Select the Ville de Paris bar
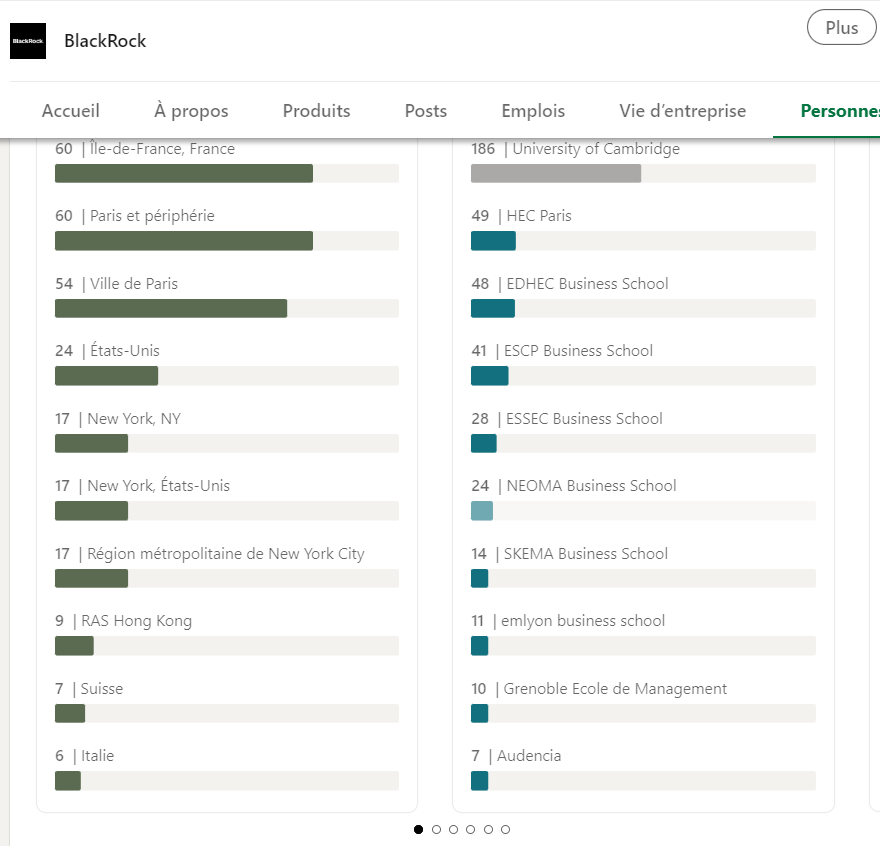The width and height of the screenshot is (880, 846). 227,308
